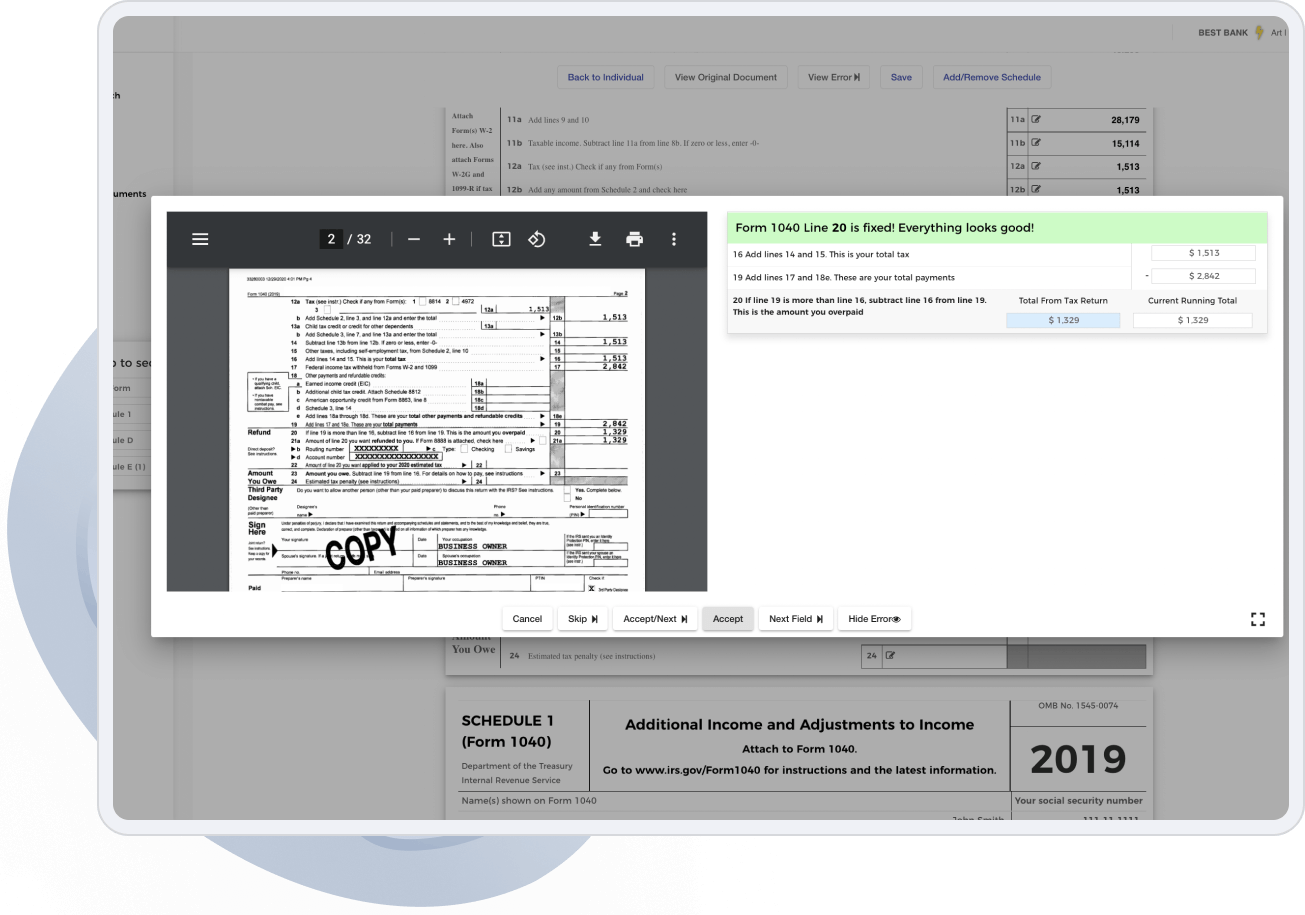
Task: Click Add/Remove Schedule
Action: click(992, 77)
